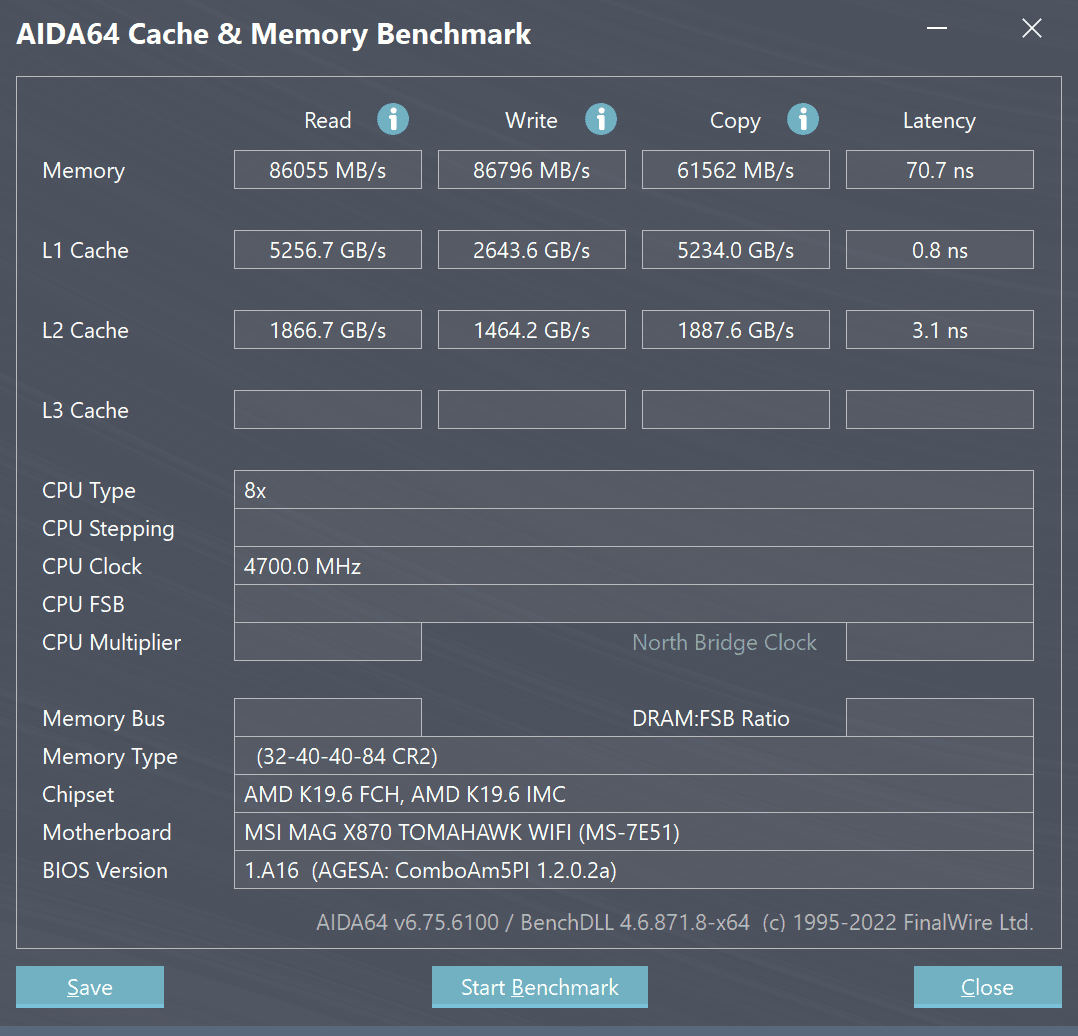Click L1 Cache latency 0.8 ns
The height and width of the screenshot is (1036, 1078).
click(940, 250)
